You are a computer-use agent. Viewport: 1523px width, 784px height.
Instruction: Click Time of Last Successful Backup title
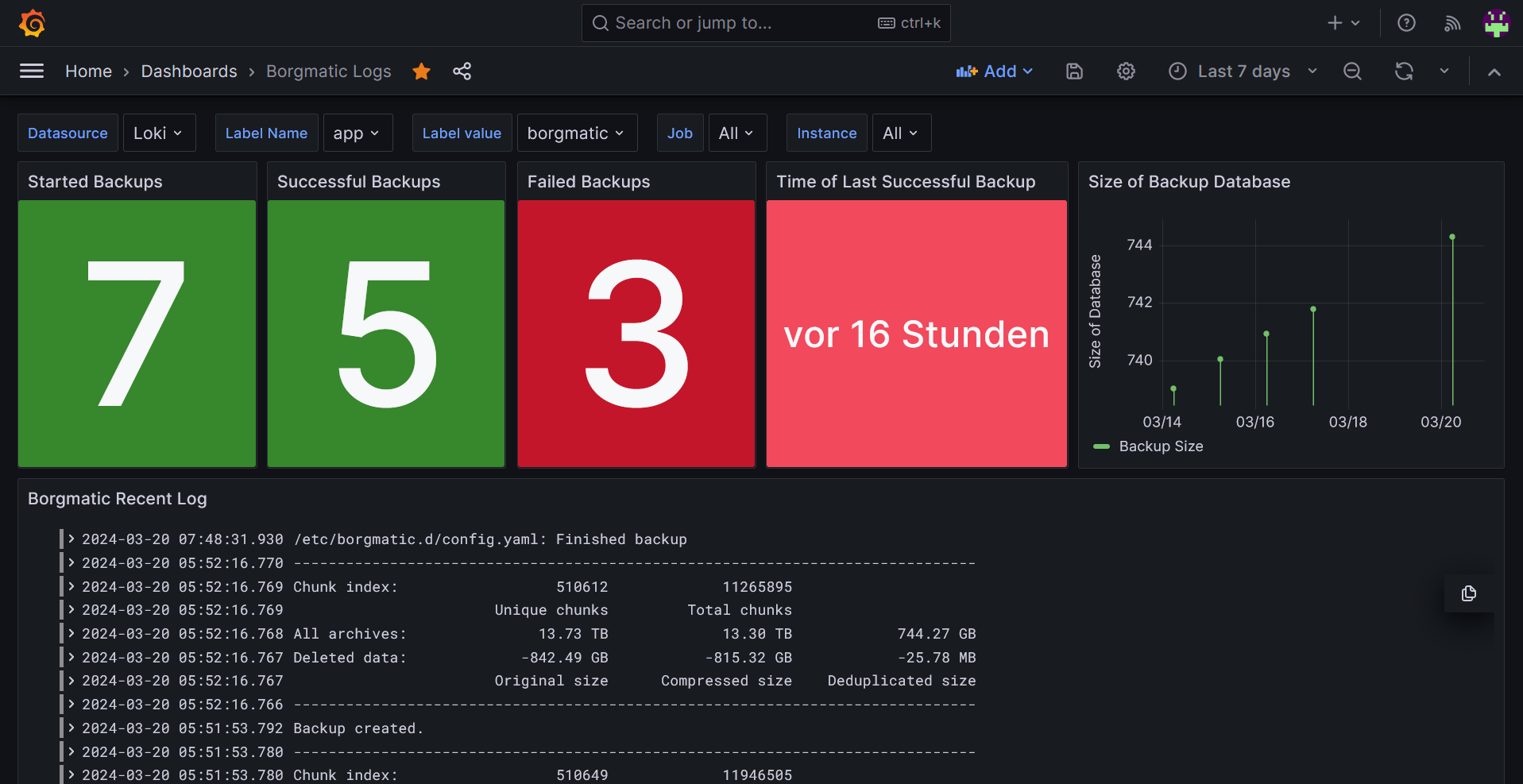[x=906, y=182]
